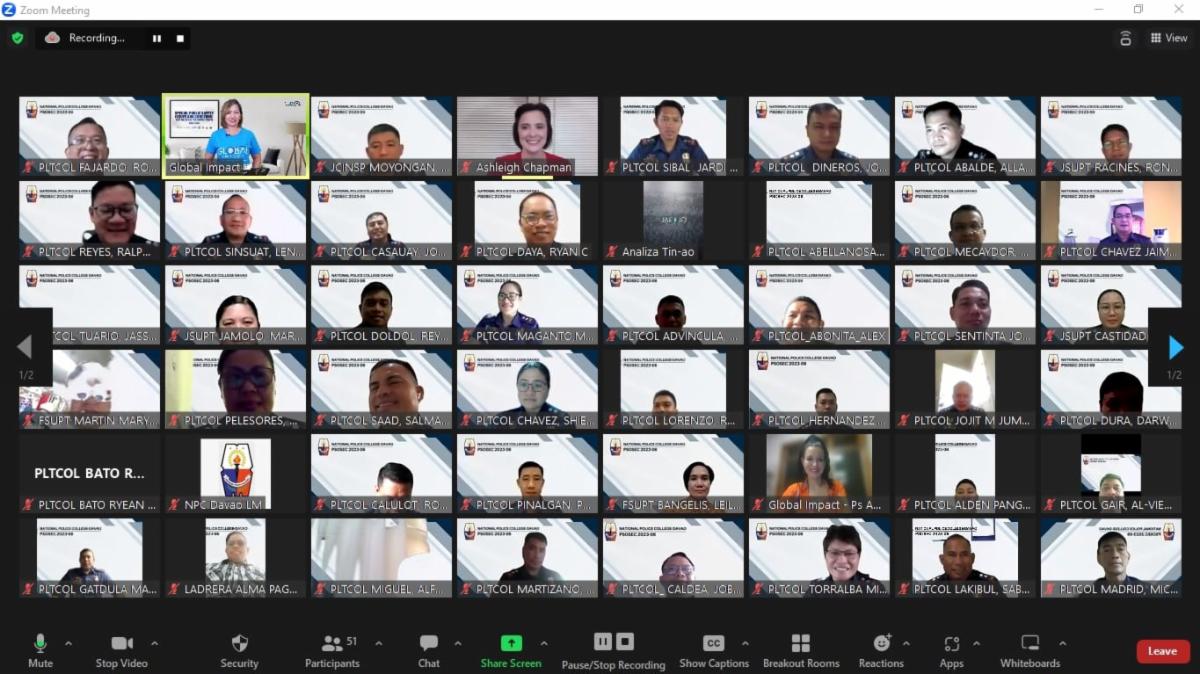Image resolution: width=1200 pixels, height=674 pixels.
Task: Click the cloud Recording status indicator
Action: pyautogui.click(x=86, y=38)
